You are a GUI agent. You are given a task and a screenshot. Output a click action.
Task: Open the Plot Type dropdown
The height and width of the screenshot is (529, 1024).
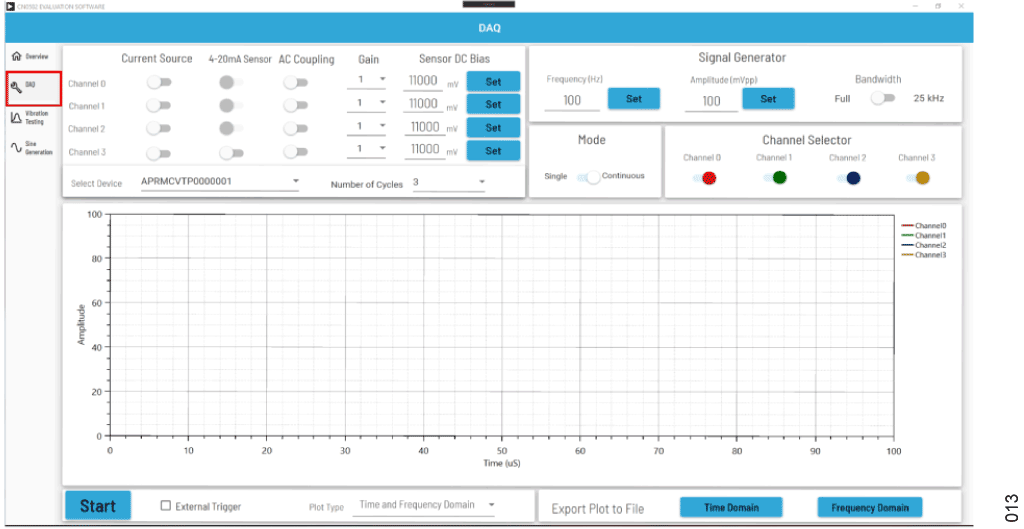pyautogui.click(x=427, y=506)
